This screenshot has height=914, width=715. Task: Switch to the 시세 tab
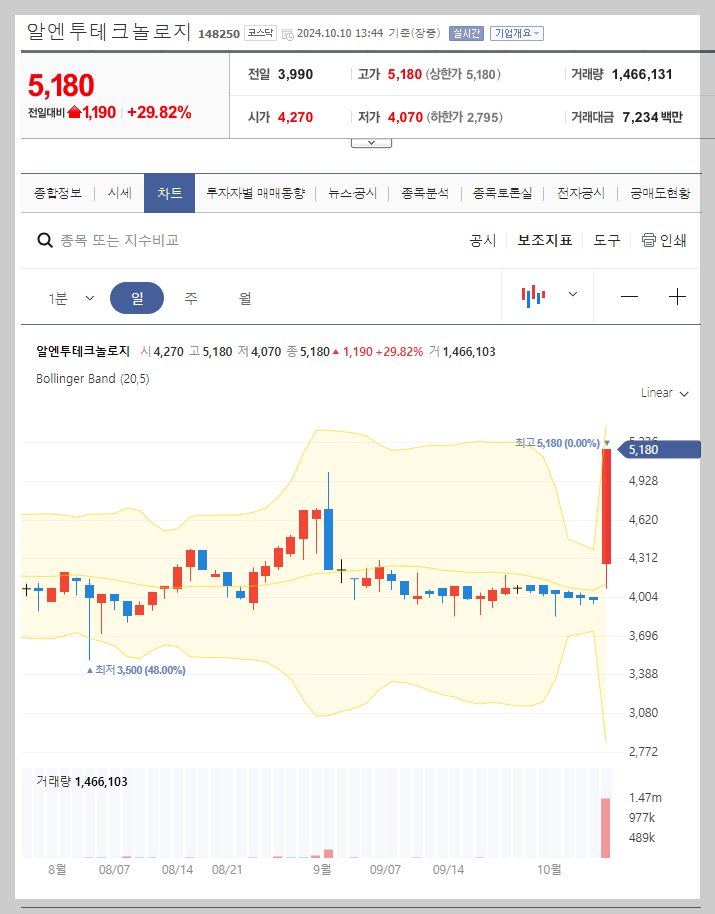(119, 193)
